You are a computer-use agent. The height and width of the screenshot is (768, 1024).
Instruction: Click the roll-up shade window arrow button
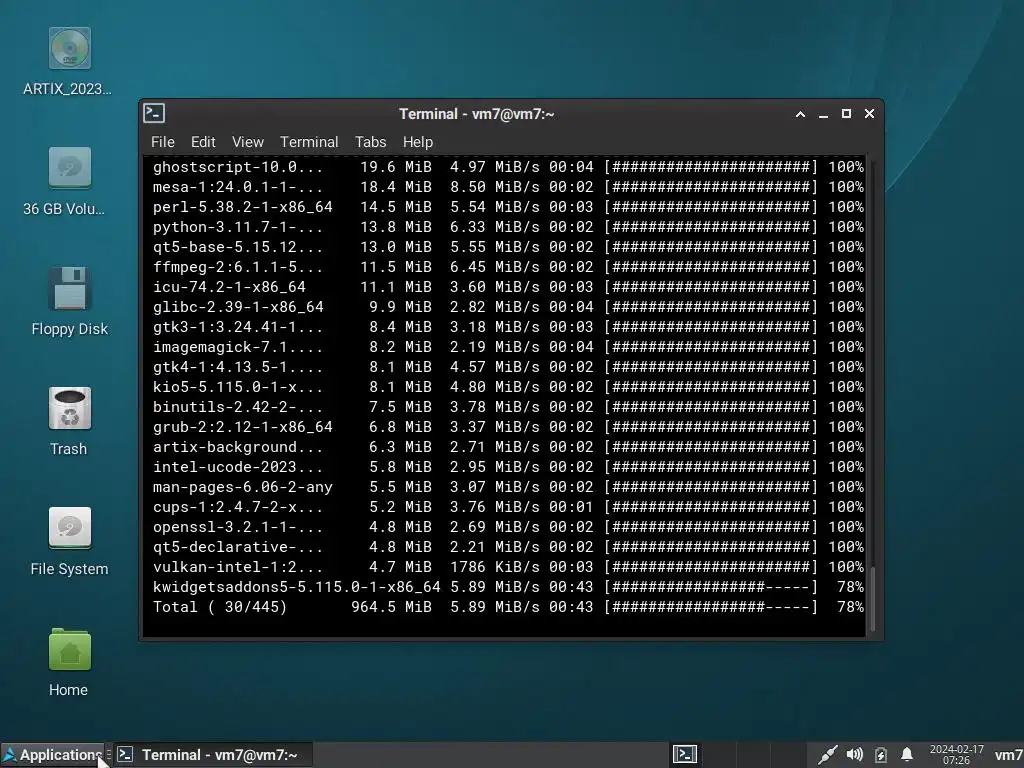(x=800, y=114)
